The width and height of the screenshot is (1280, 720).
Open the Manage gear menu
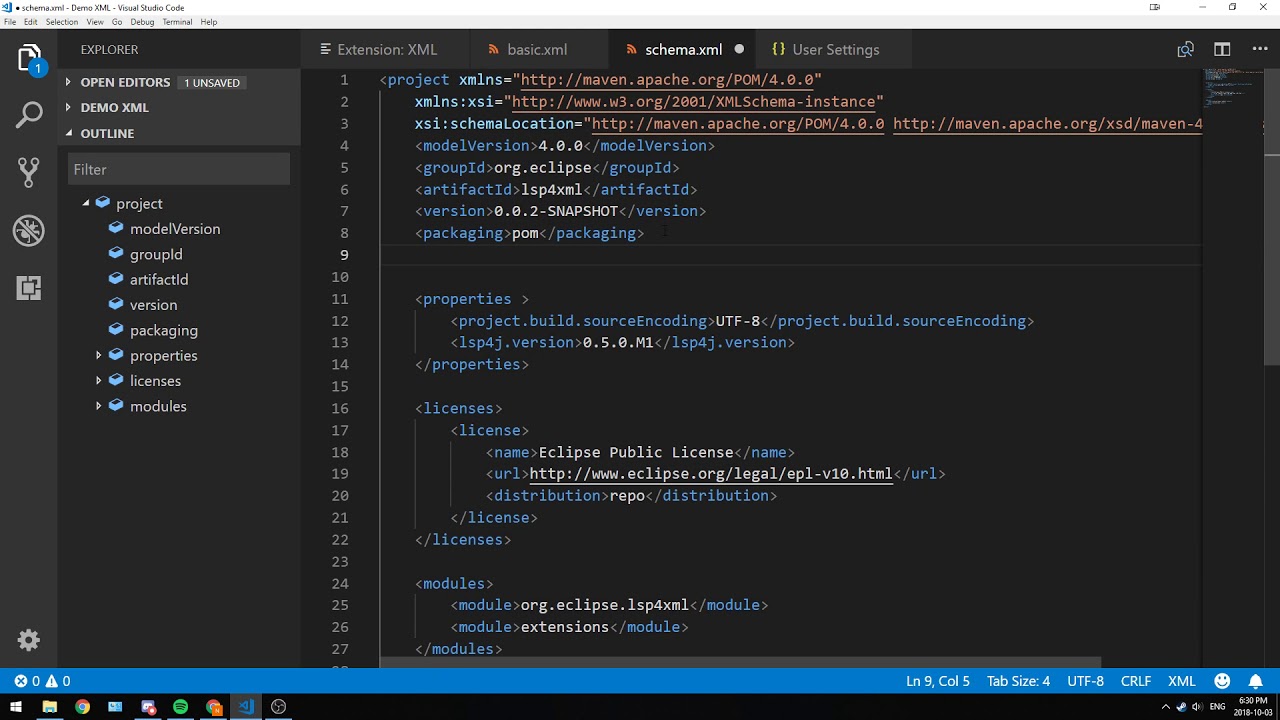coord(29,640)
